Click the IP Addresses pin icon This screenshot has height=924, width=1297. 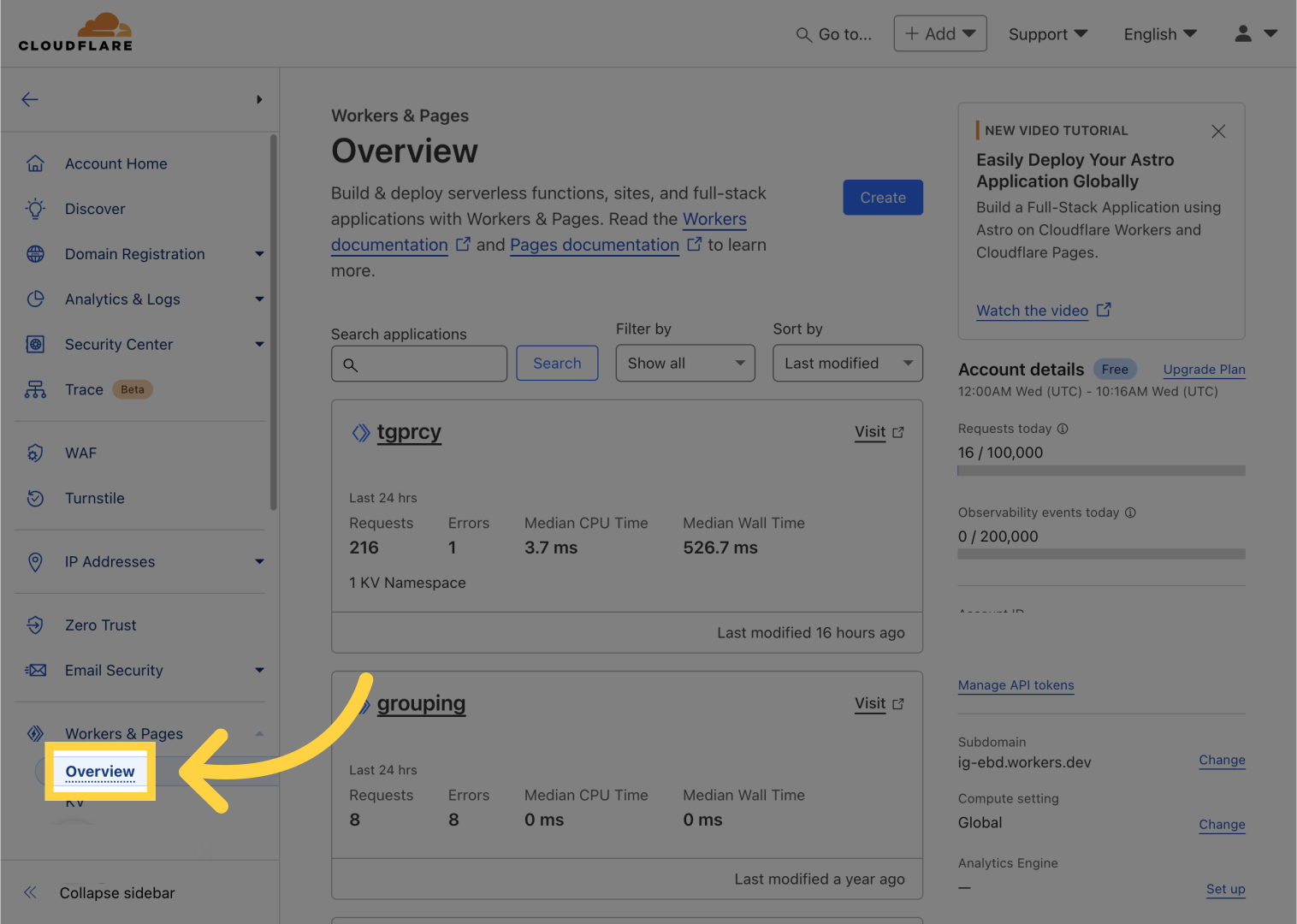pos(35,562)
